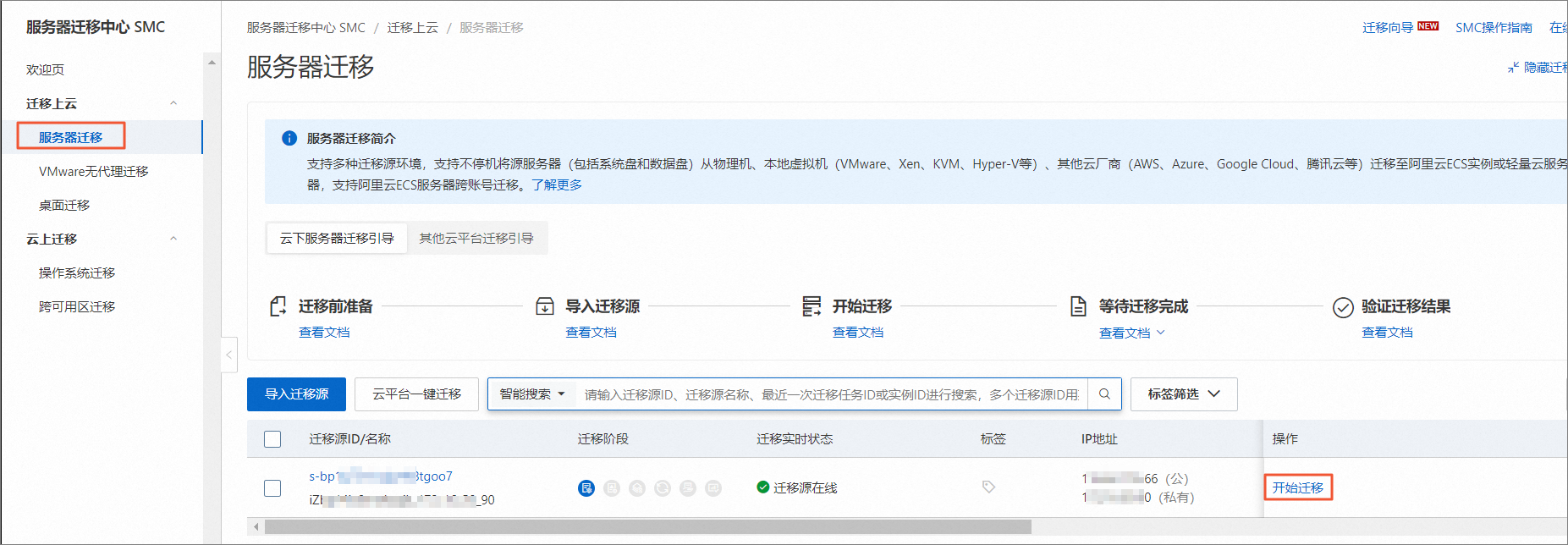
Task: Click the horizontal scrollbar left arrow
Action: pyautogui.click(x=256, y=526)
